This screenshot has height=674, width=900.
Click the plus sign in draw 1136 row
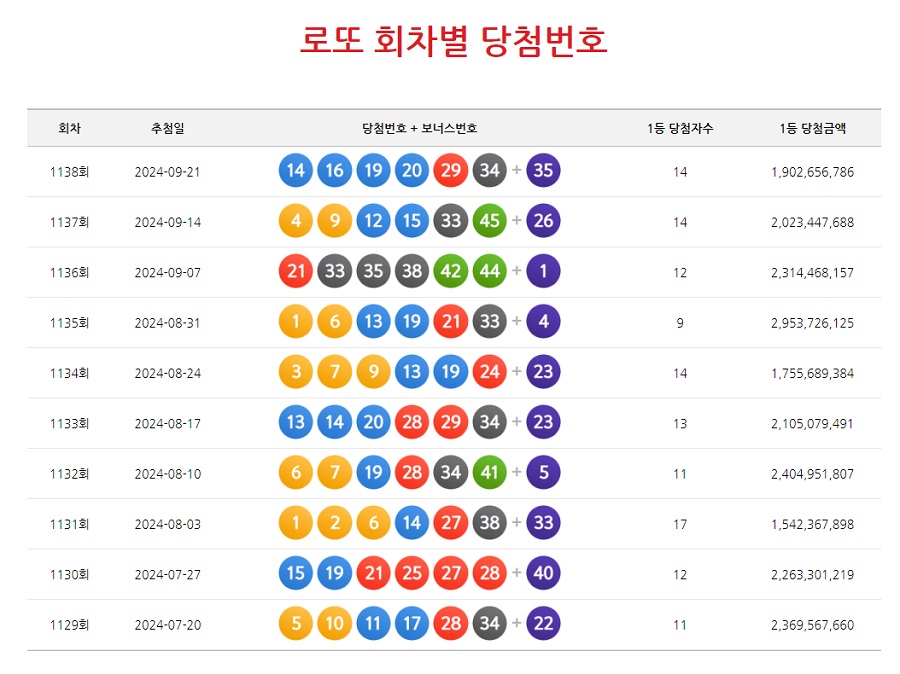pyautogui.click(x=516, y=270)
